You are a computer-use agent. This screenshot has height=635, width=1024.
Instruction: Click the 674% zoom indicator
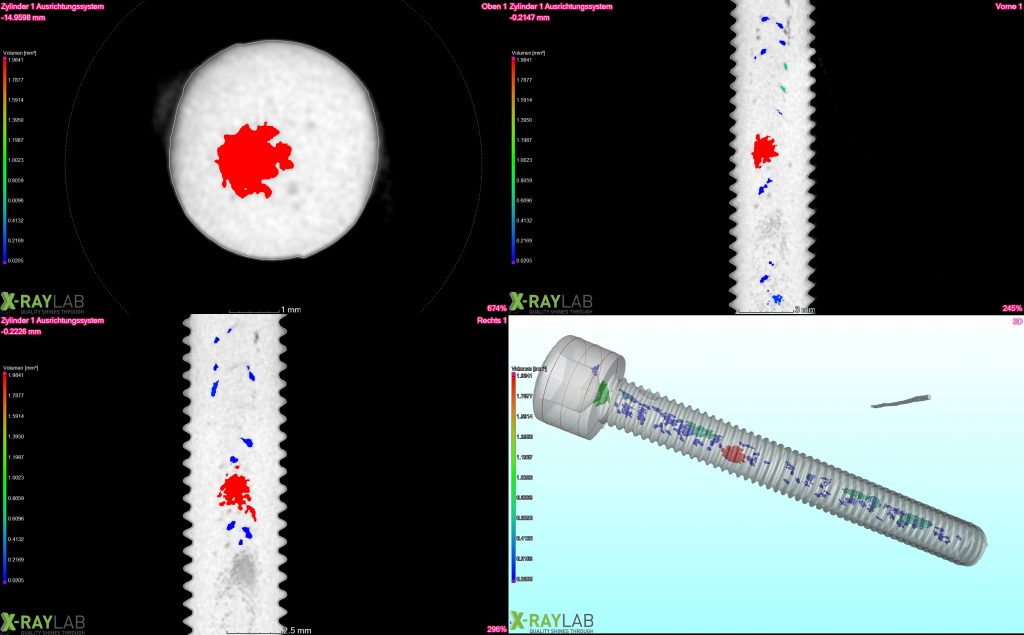point(498,307)
